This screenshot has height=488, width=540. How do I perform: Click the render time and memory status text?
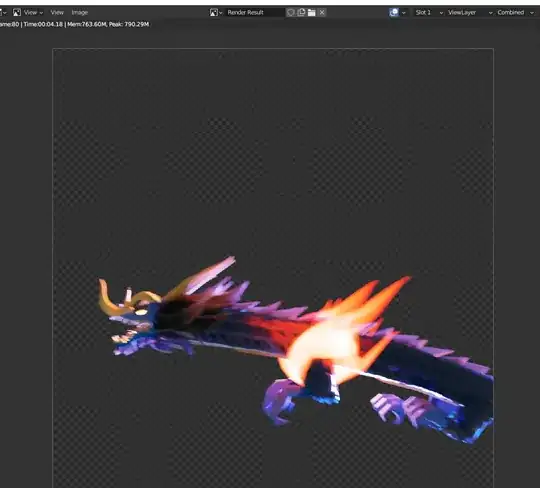pyautogui.click(x=74, y=24)
